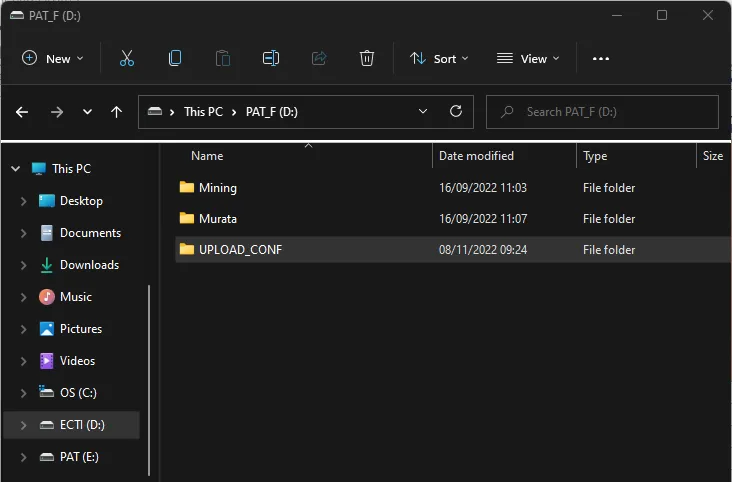Select PAT_F (D:) in the breadcrumb
732x482 pixels.
[x=272, y=112]
